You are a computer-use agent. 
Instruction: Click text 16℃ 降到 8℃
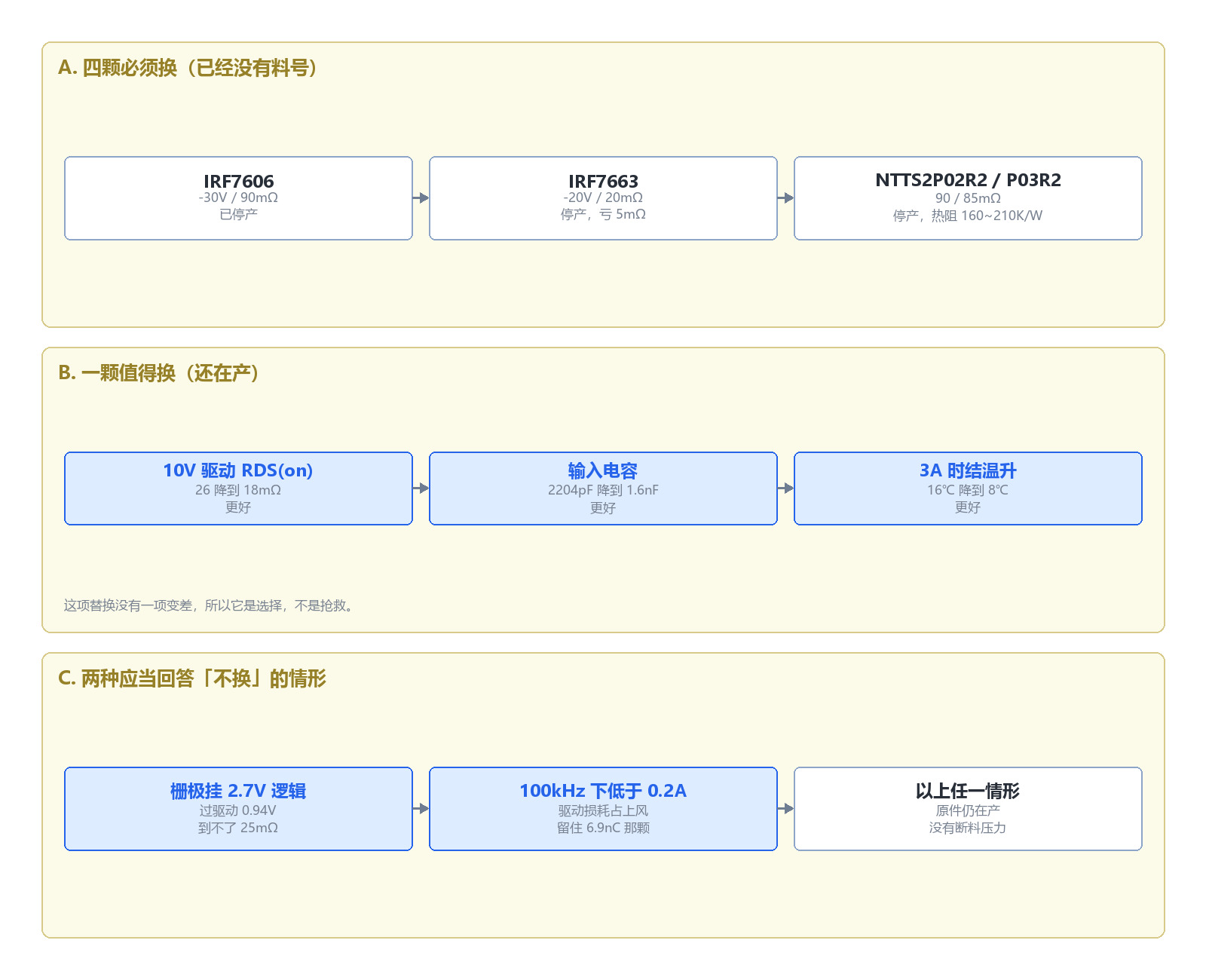tap(968, 490)
